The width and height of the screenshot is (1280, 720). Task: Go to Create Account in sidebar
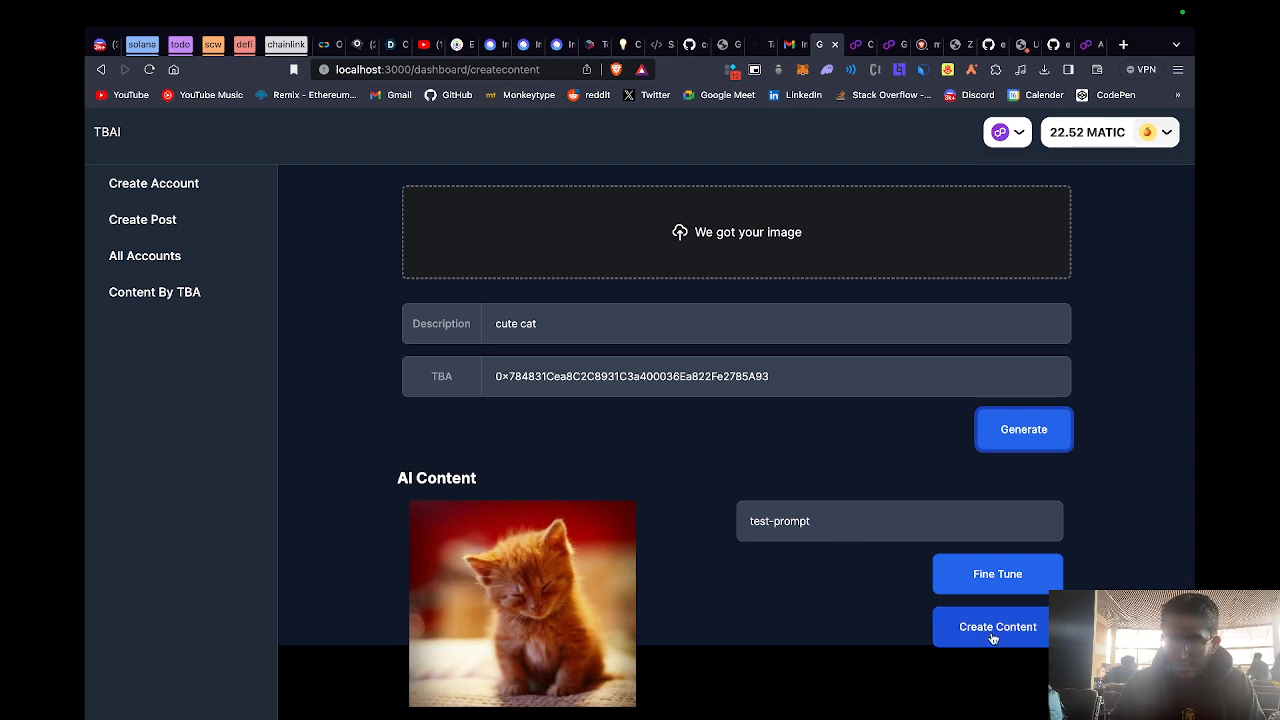[x=154, y=183]
